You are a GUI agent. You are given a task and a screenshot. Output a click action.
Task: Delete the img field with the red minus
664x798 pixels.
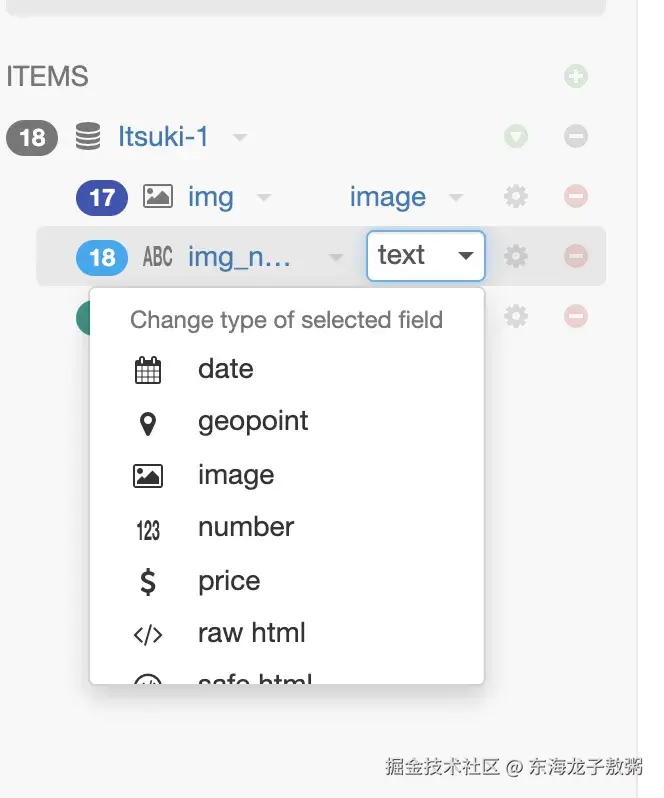pyautogui.click(x=575, y=197)
